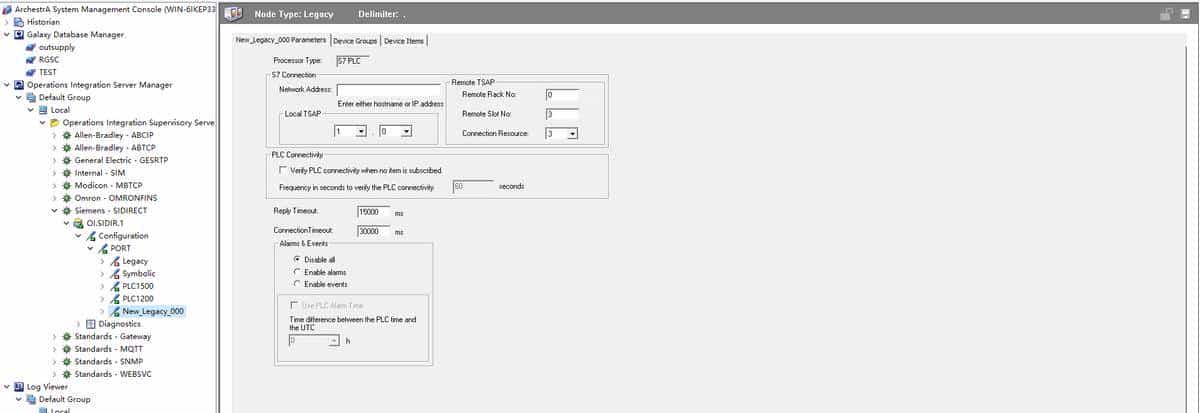
Task: Click the Omron OMRONFINS gear icon
Action: point(67,198)
